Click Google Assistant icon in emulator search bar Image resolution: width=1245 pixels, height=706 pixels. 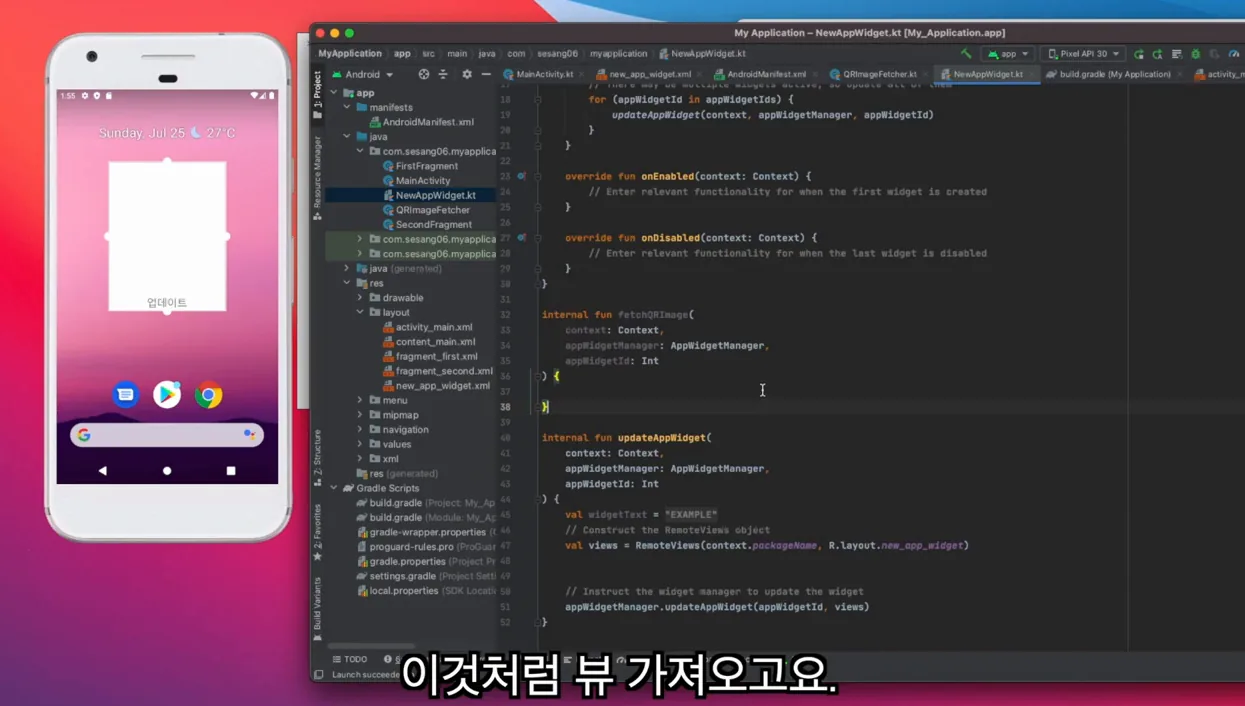[248, 435]
